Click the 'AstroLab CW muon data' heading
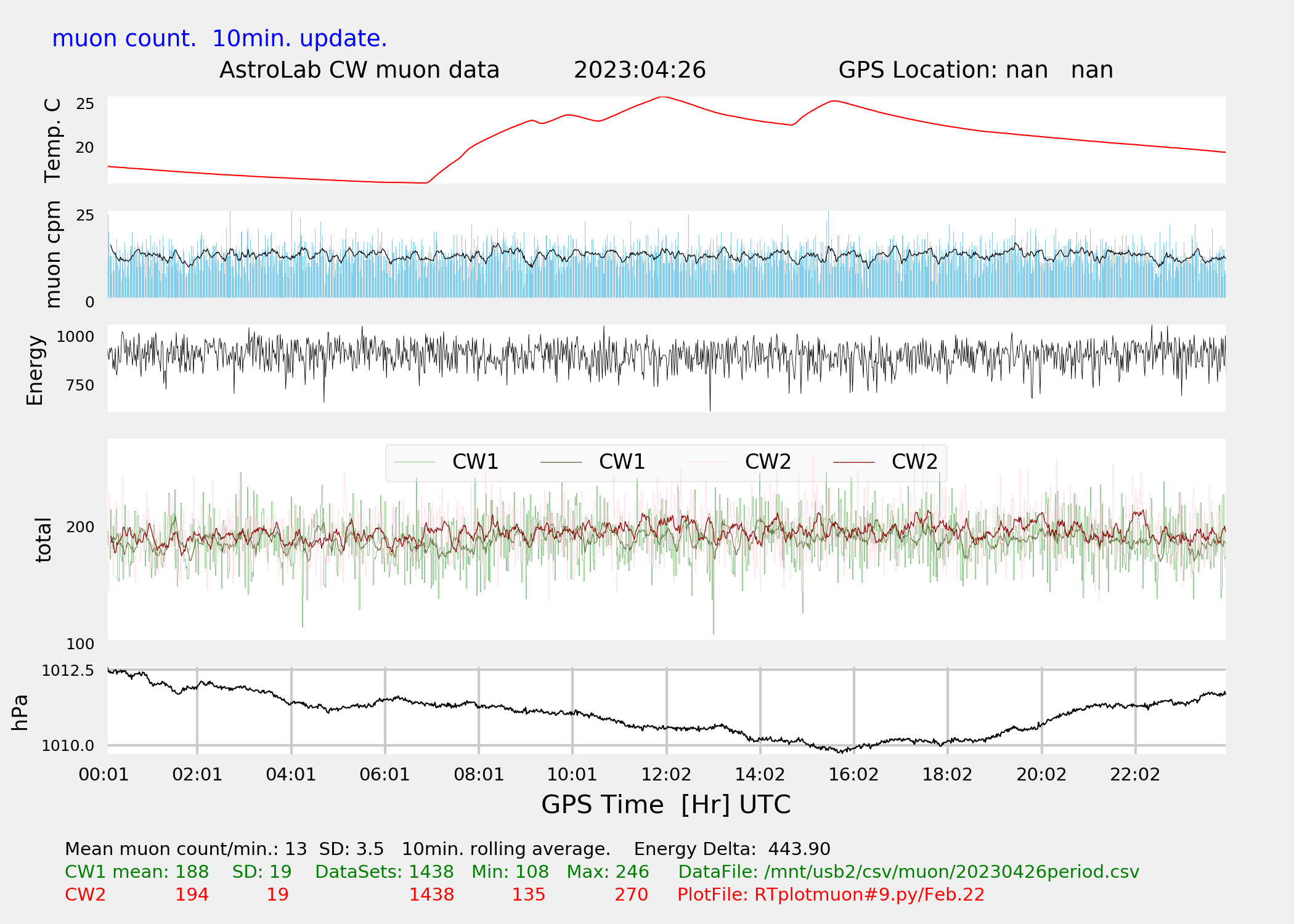Image resolution: width=1294 pixels, height=924 pixels. tap(359, 70)
